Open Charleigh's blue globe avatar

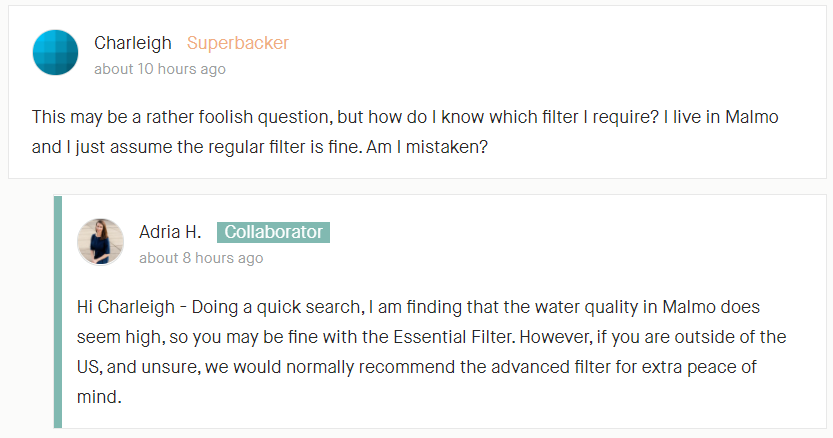[x=55, y=53]
